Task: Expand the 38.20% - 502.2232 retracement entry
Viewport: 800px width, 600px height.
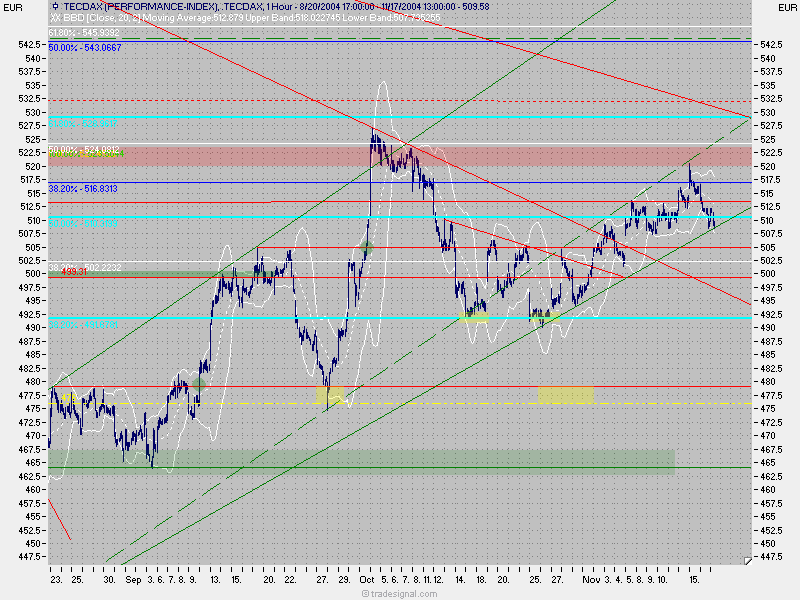Action: pos(82,267)
